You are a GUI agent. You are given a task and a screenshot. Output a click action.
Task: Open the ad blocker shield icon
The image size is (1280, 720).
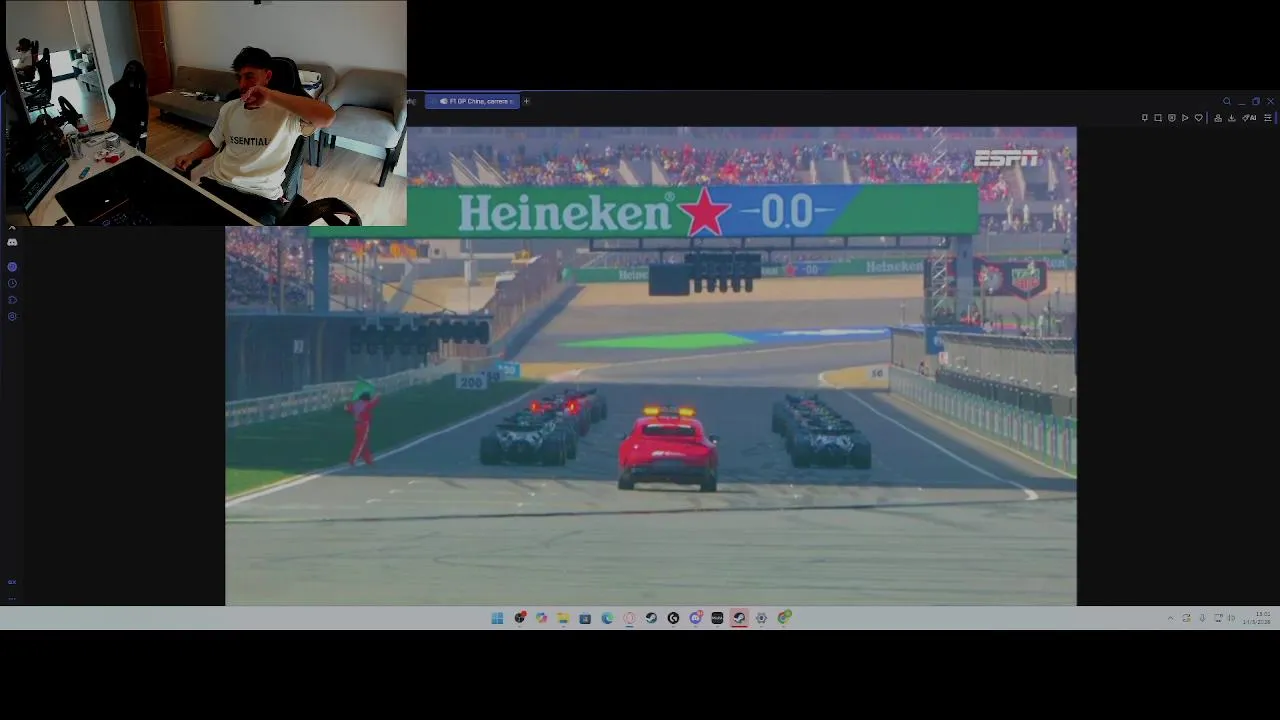(1172, 118)
